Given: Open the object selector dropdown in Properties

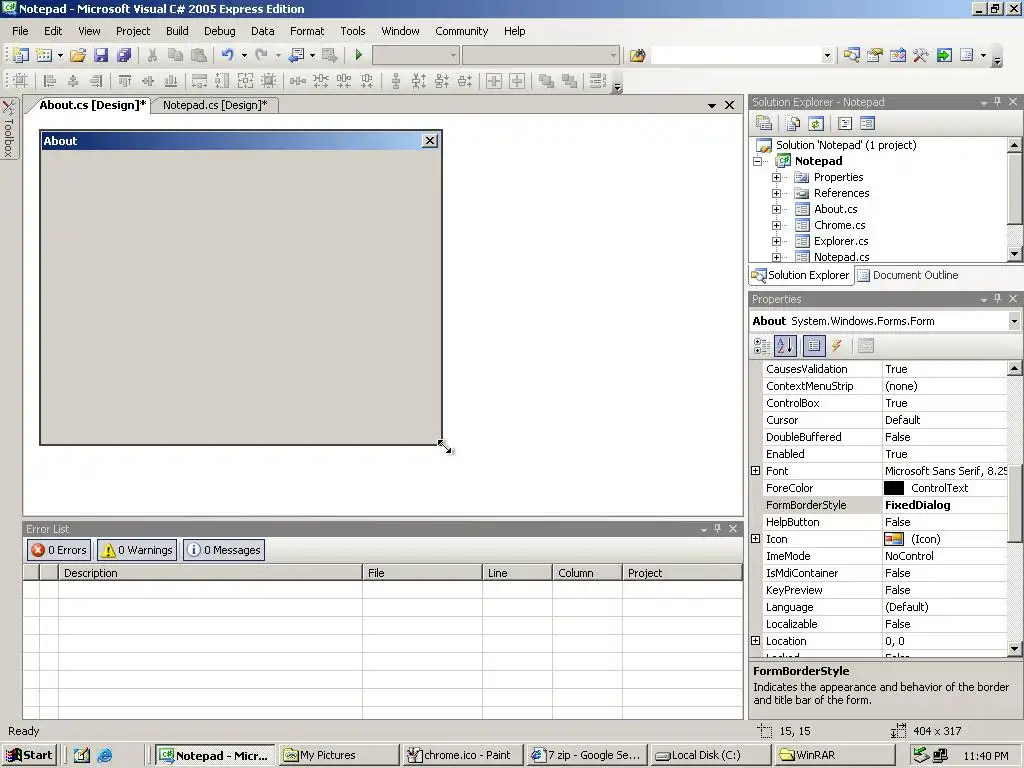Looking at the screenshot, I should click(x=1014, y=321).
